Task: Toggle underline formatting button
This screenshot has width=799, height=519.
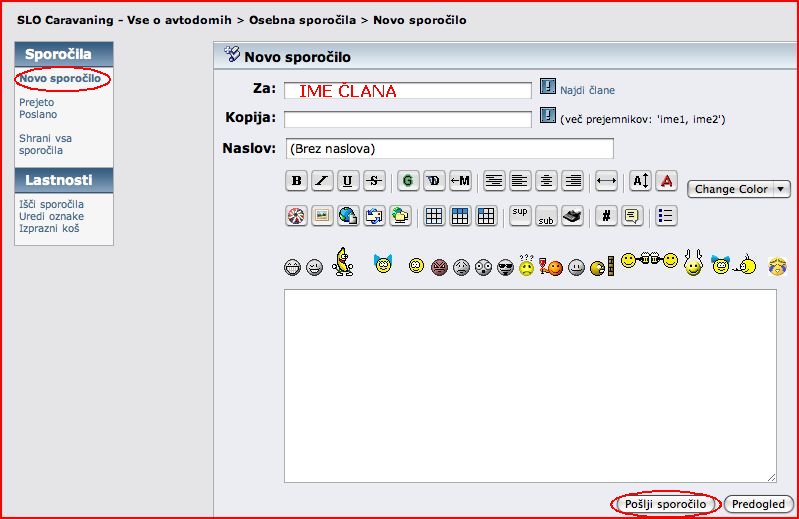Action: [x=348, y=181]
